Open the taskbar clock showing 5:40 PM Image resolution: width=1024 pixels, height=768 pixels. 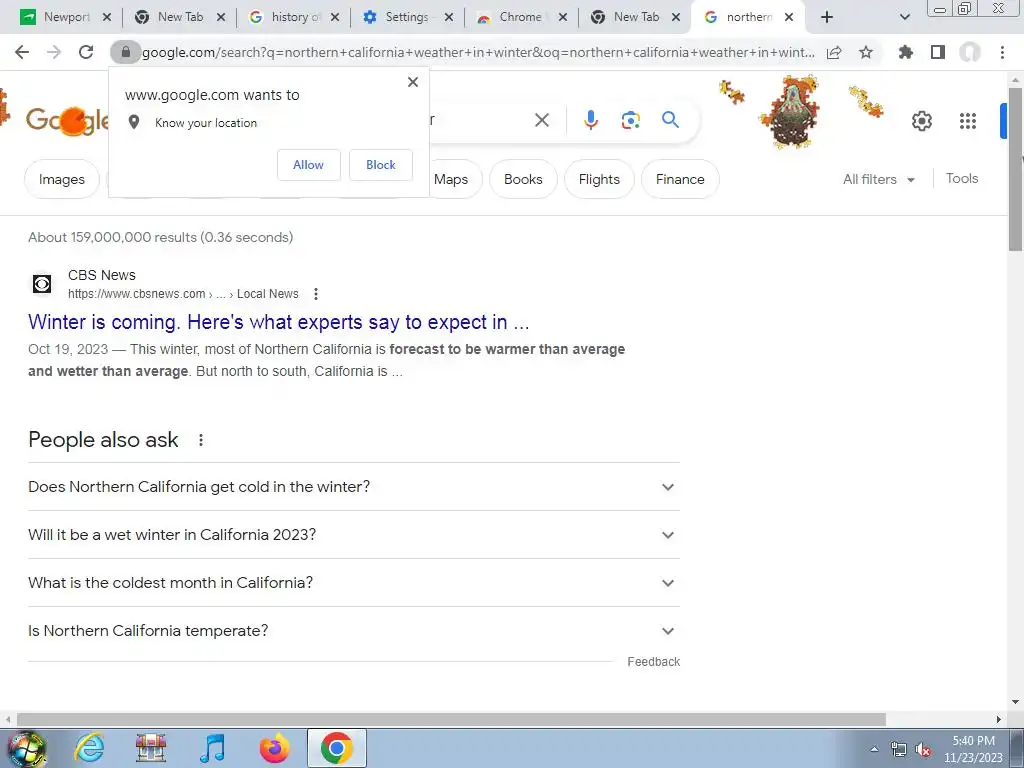[x=973, y=749]
